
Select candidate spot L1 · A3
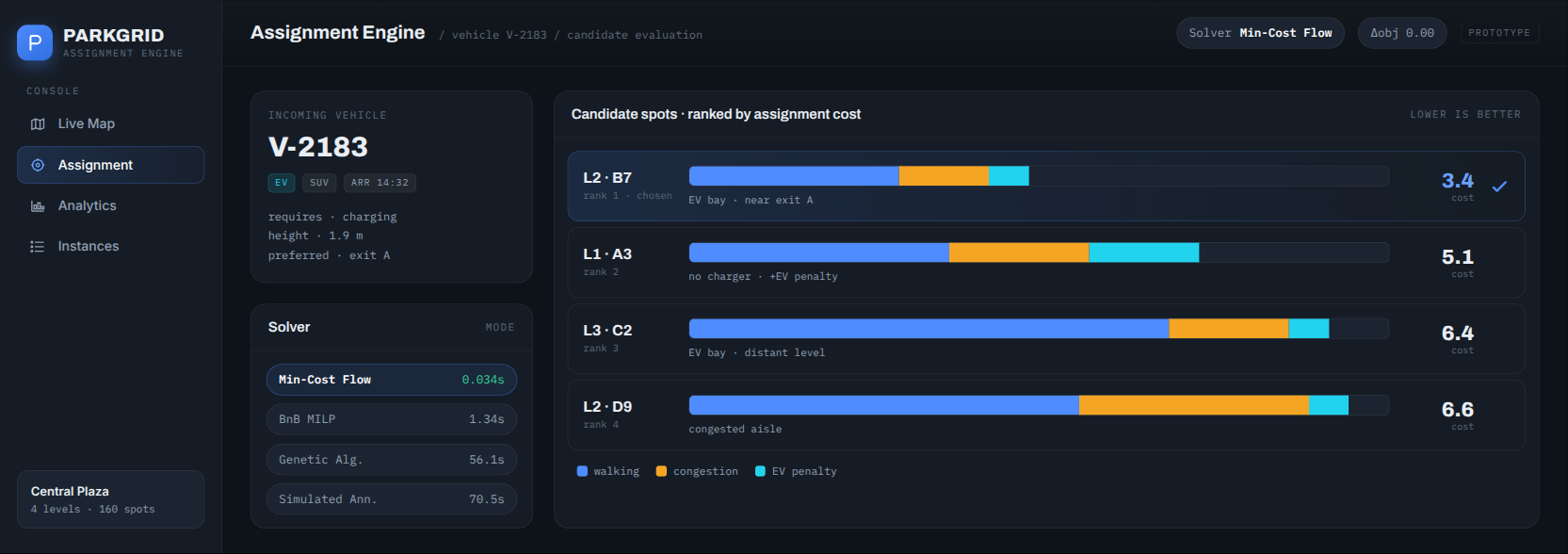click(1046, 263)
